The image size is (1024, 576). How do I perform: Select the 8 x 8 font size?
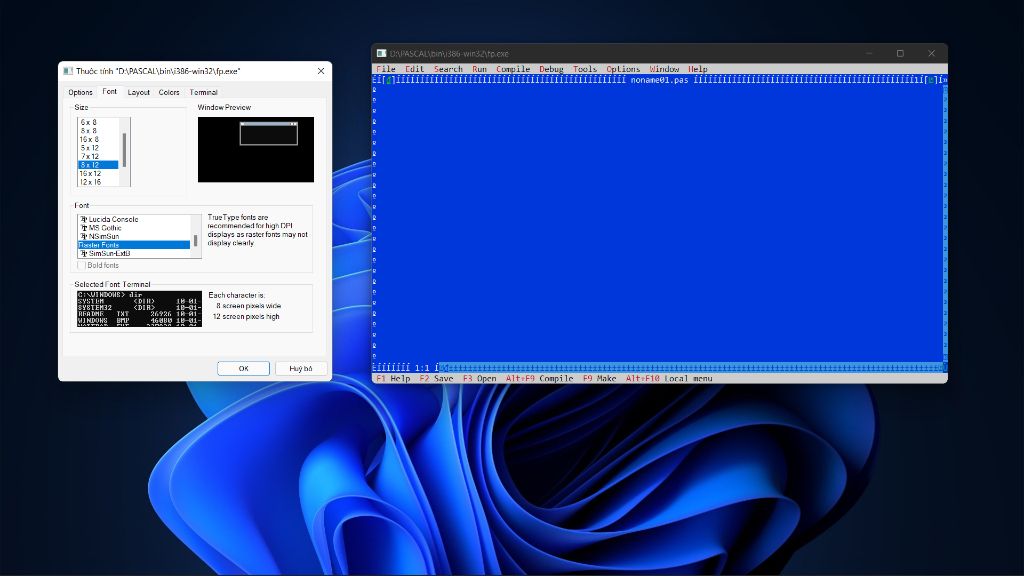98,131
